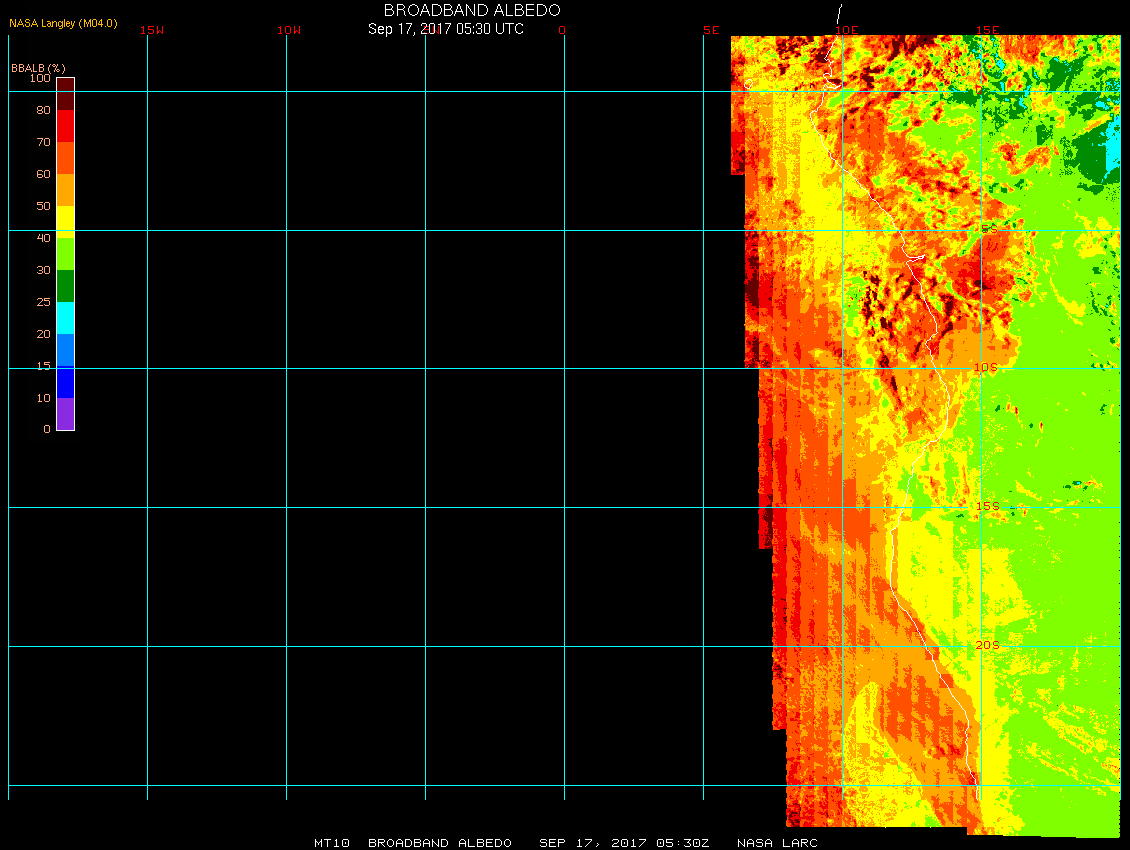Screen dimensions: 1130x850
Task: Select the Sep 17, 2017 05:30 UTC timestamp
Action: [446, 29]
